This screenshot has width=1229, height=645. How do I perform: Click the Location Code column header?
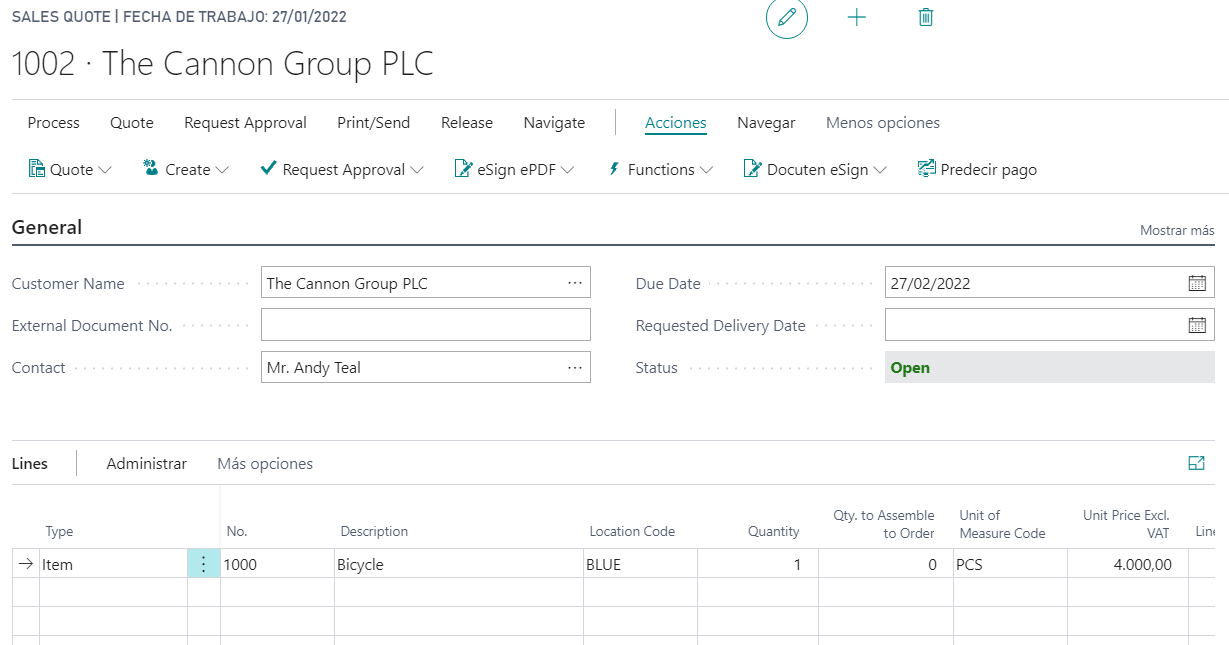click(632, 532)
